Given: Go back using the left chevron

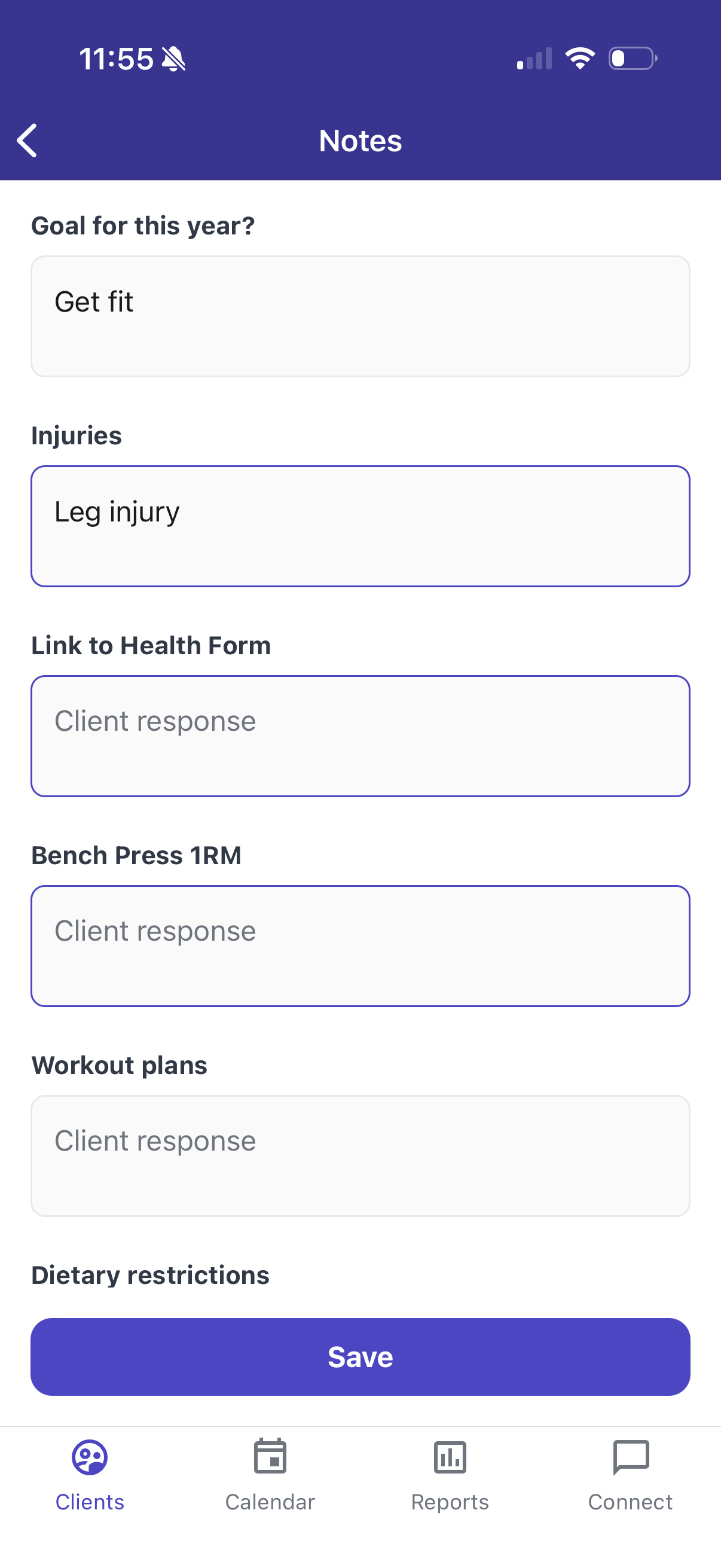Looking at the screenshot, I should [x=27, y=141].
